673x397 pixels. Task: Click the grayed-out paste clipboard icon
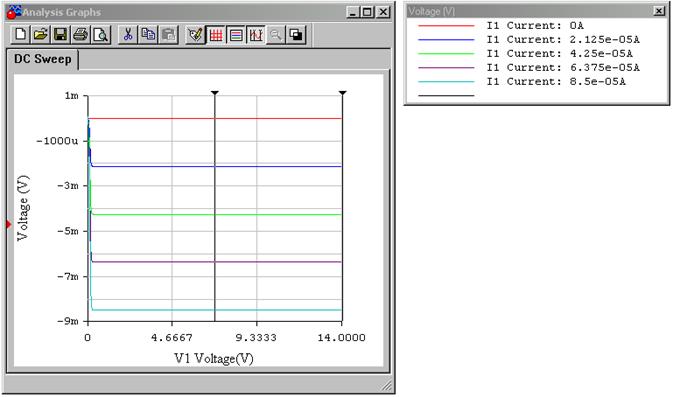tap(168, 35)
